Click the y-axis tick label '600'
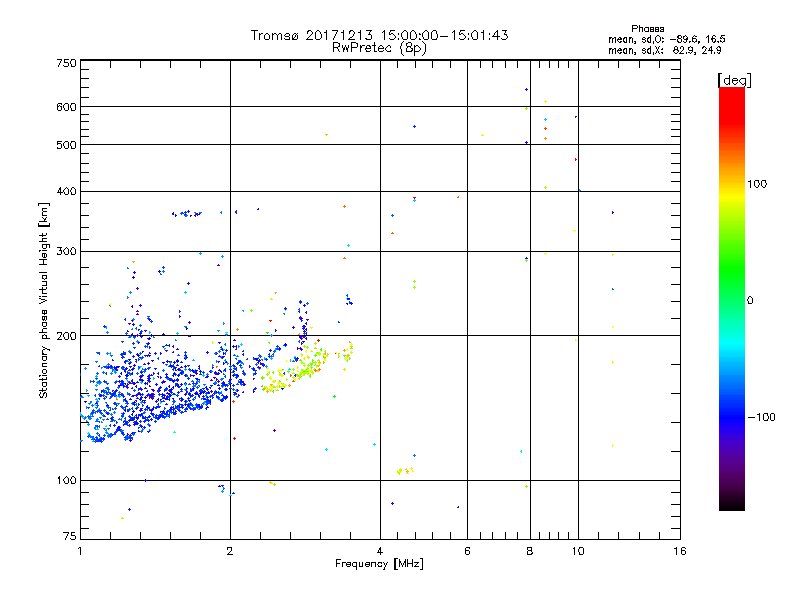 [x=66, y=107]
